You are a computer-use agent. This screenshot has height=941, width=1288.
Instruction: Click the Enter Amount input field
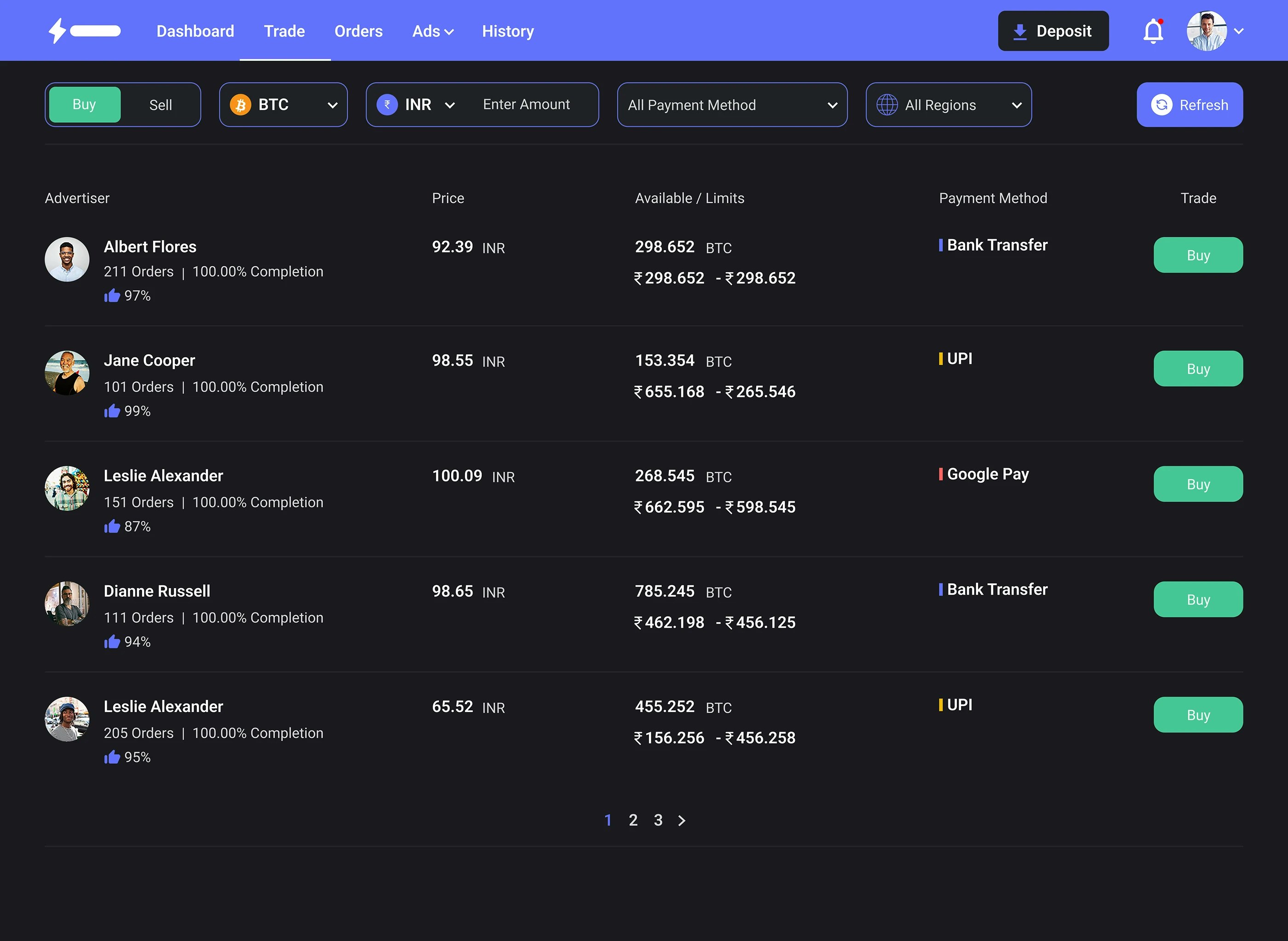coord(527,104)
